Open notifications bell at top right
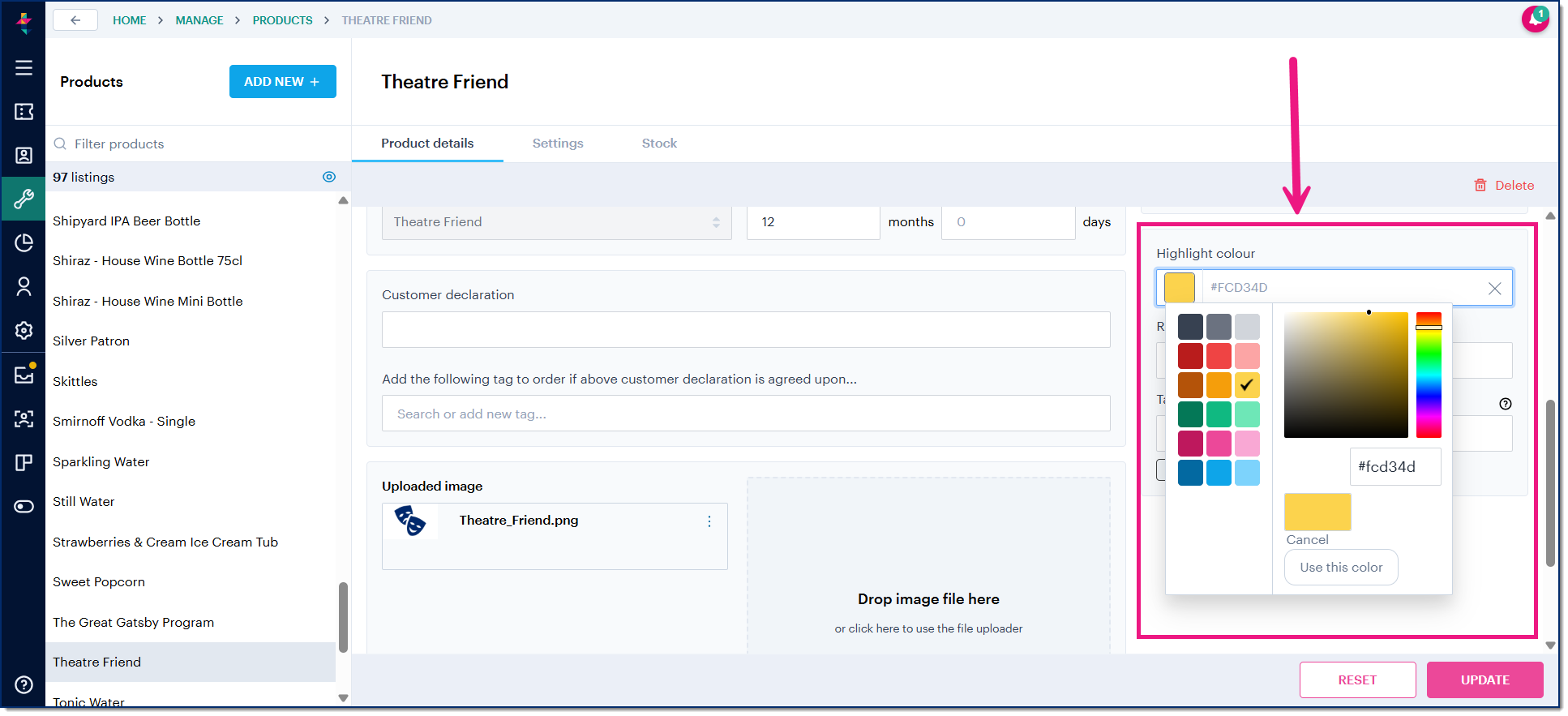This screenshot has width=1568, height=716. 1535,19
